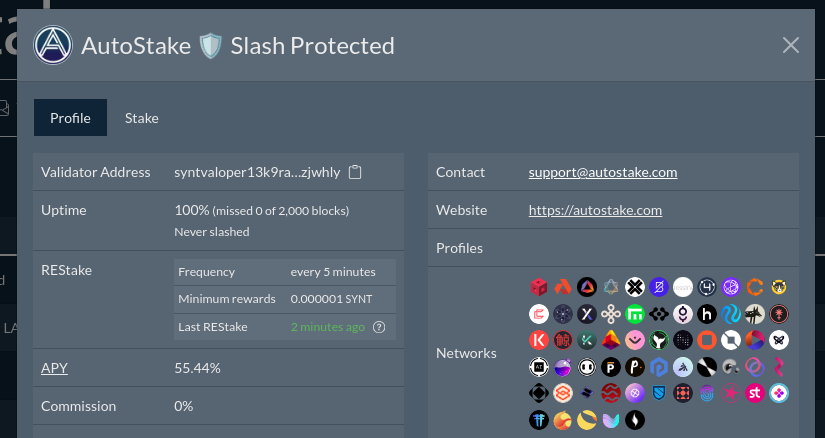
Task: Choose the white circle X-cross network icon
Action: 635,287
